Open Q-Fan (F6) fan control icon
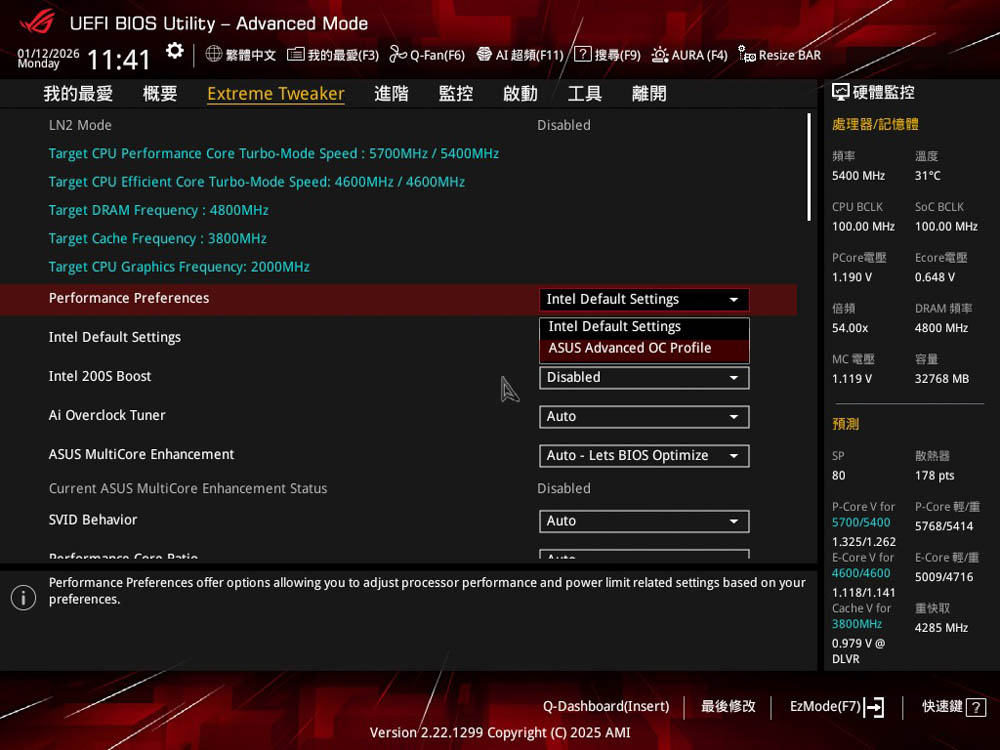Viewport: 1000px width, 750px height. pos(398,54)
